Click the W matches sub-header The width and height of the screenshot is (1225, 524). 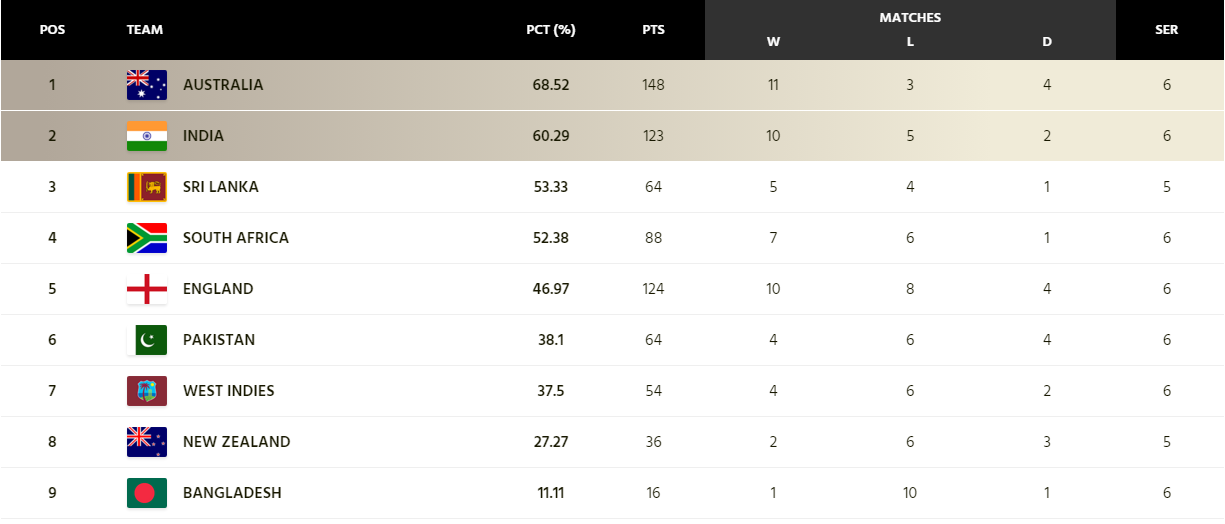[x=773, y=42]
